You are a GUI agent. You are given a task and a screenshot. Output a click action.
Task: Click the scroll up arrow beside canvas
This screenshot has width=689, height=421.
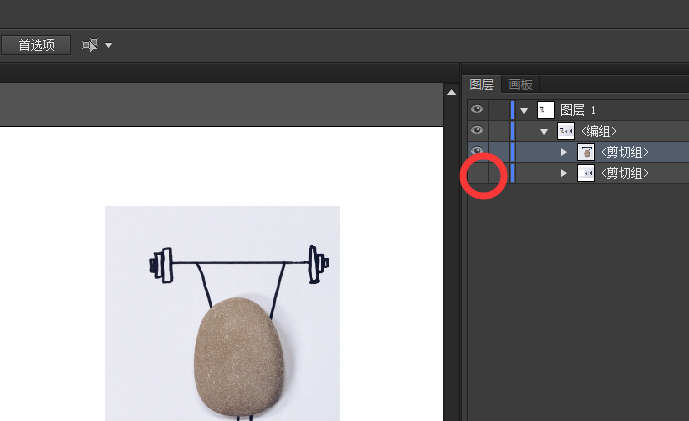tap(450, 92)
